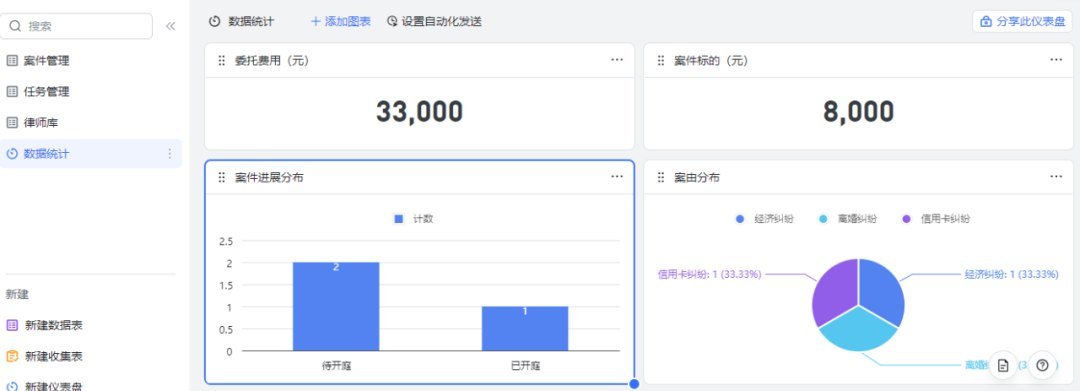Click 已开庭 axis label
The width and height of the screenshot is (1080, 391).
tap(525, 365)
